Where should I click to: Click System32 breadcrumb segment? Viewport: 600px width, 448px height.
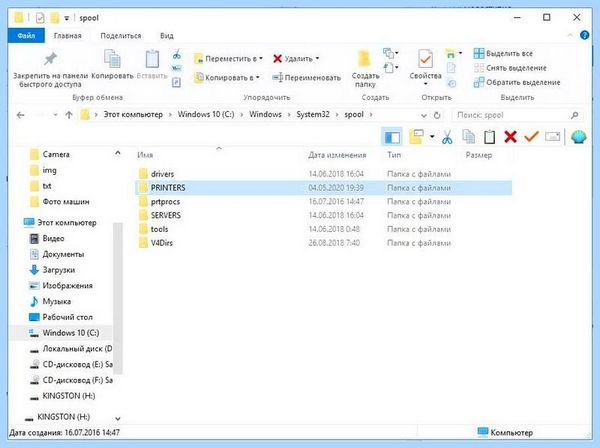tap(313, 114)
